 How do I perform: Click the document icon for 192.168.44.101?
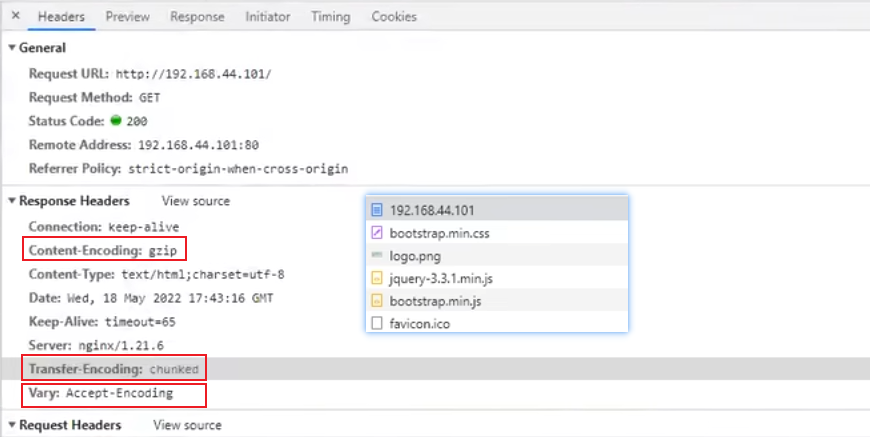pos(377,210)
